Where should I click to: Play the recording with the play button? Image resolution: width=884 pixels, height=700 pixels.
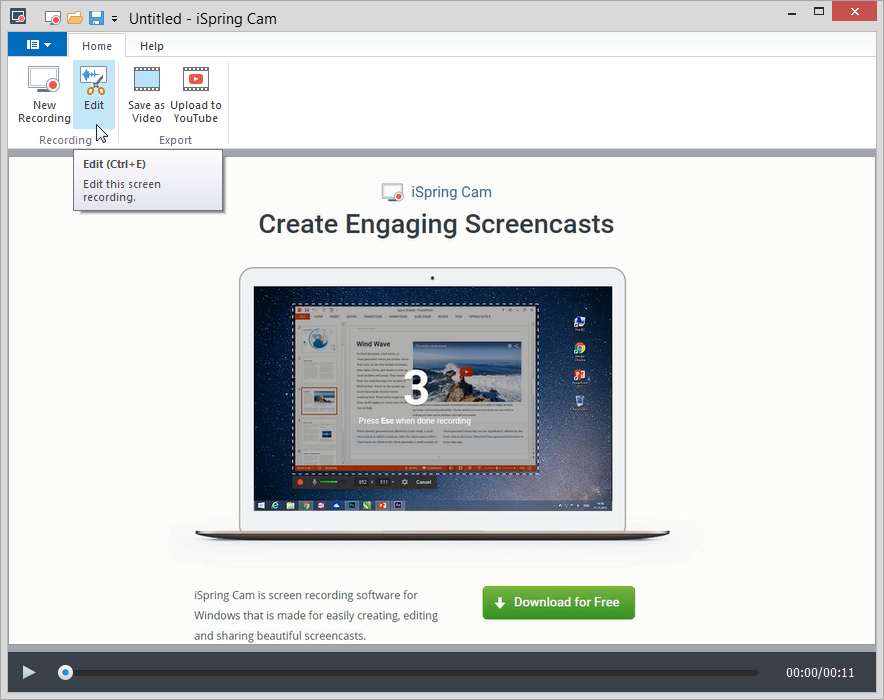(x=29, y=672)
